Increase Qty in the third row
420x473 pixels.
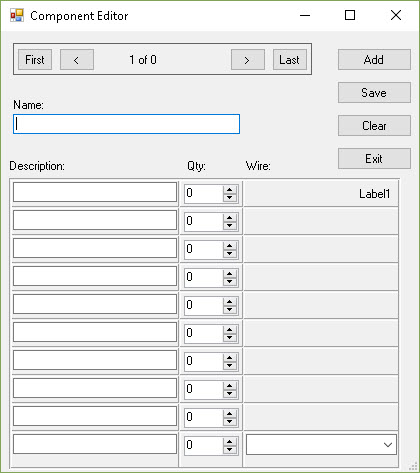click(229, 245)
